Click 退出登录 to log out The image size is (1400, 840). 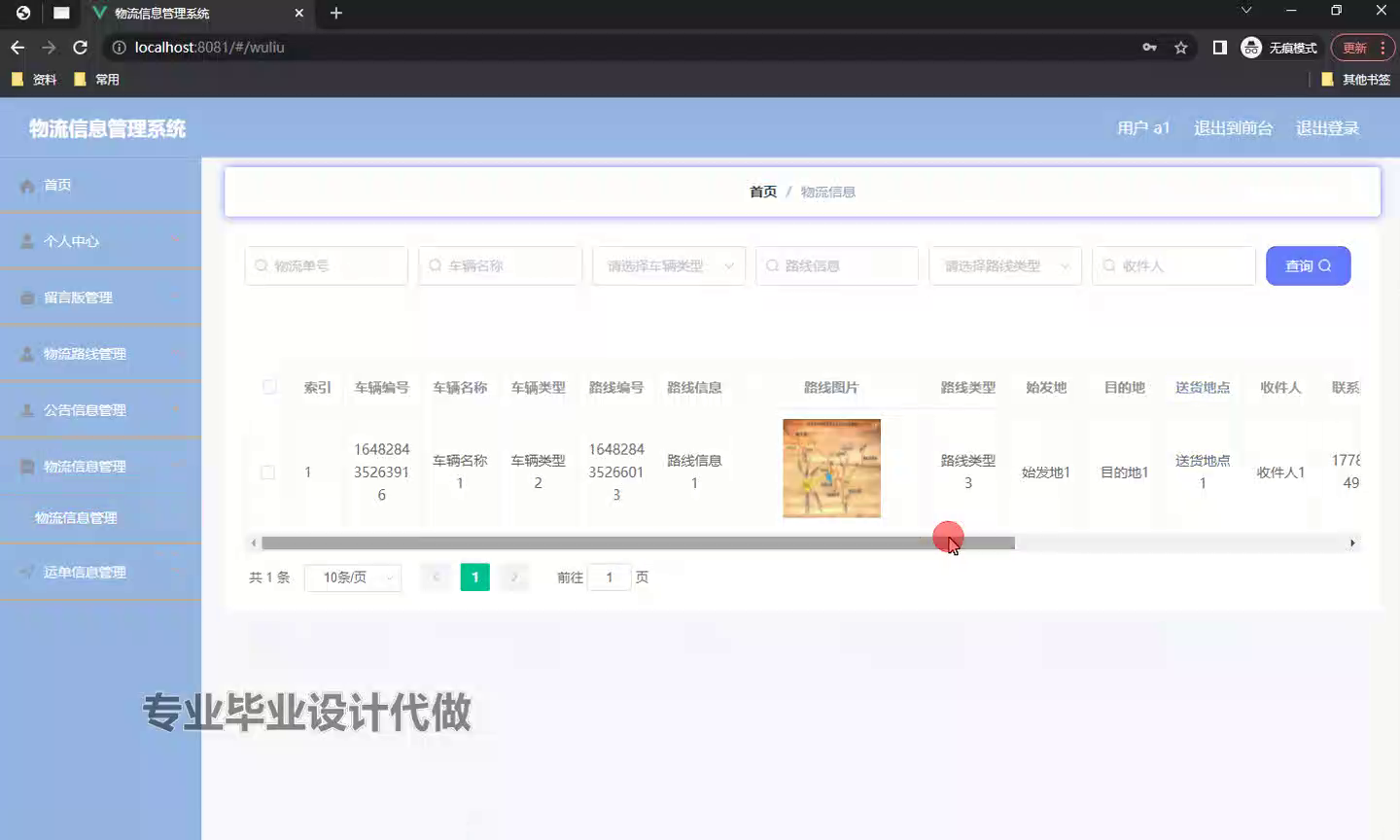(1327, 128)
